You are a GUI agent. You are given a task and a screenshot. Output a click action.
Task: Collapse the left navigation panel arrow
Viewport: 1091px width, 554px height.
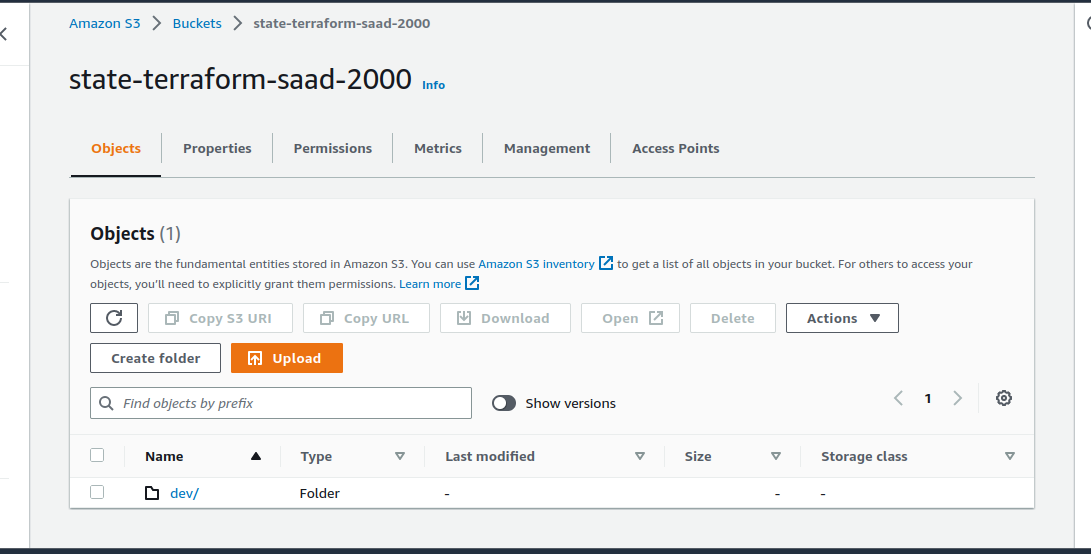tap(3, 33)
